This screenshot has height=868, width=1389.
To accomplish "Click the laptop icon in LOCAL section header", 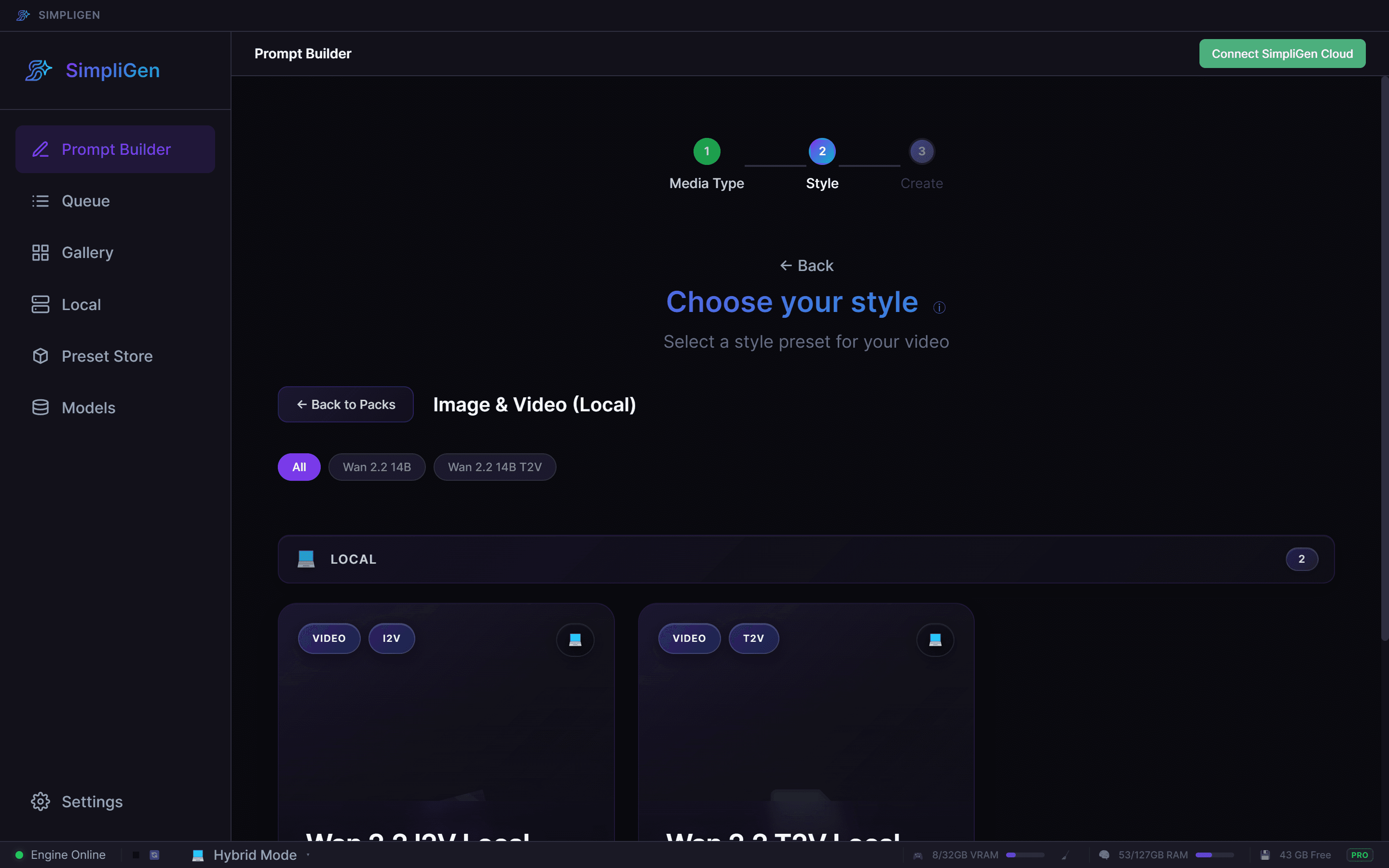I will 306,559.
